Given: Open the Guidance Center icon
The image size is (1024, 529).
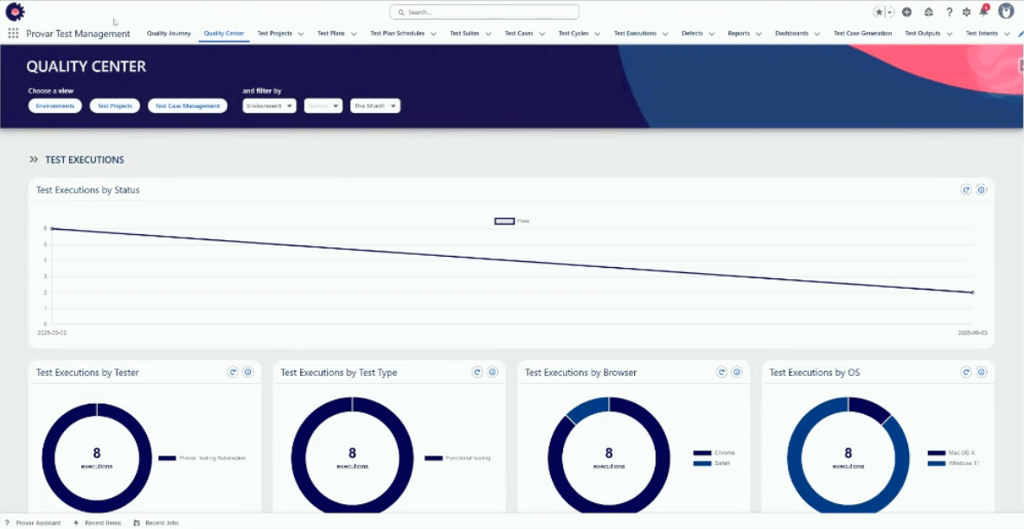Looking at the screenshot, I should tap(929, 12).
